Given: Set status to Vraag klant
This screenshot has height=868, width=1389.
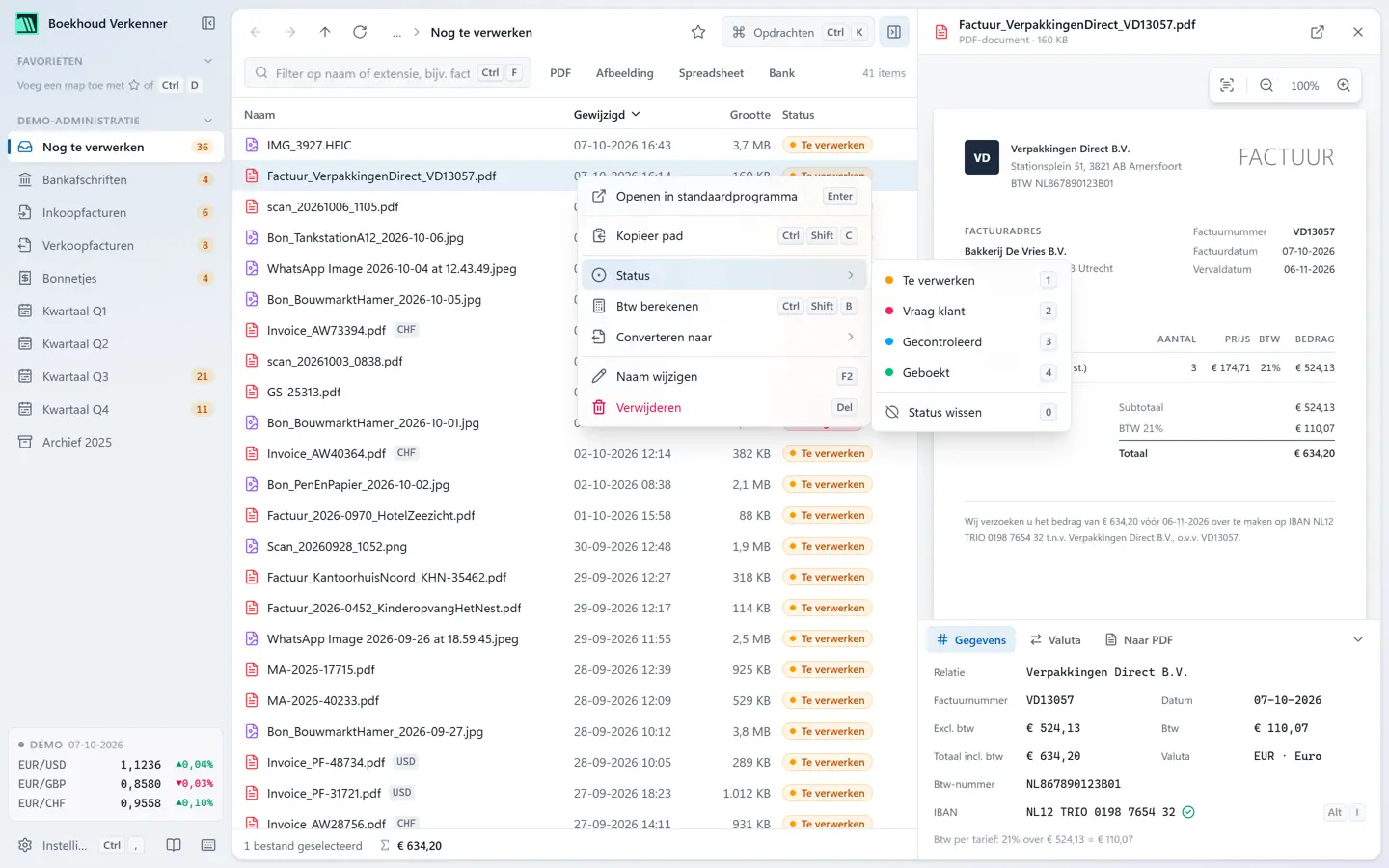Looking at the screenshot, I should click(x=971, y=311).
